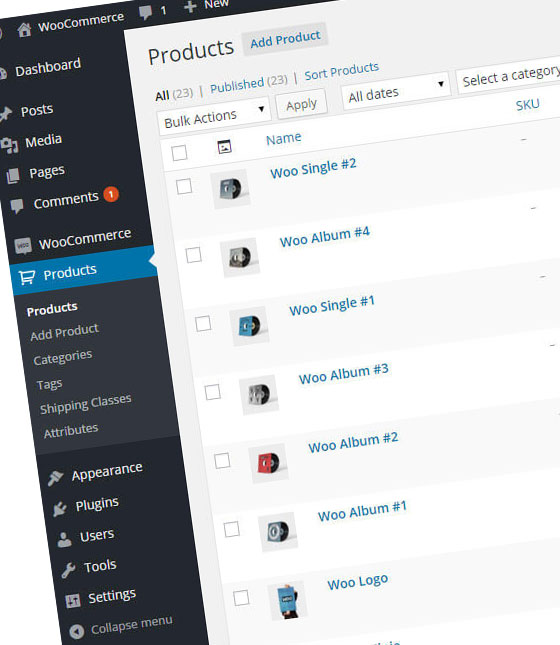Sort by Name column header
The image size is (560, 645).
[x=283, y=139]
